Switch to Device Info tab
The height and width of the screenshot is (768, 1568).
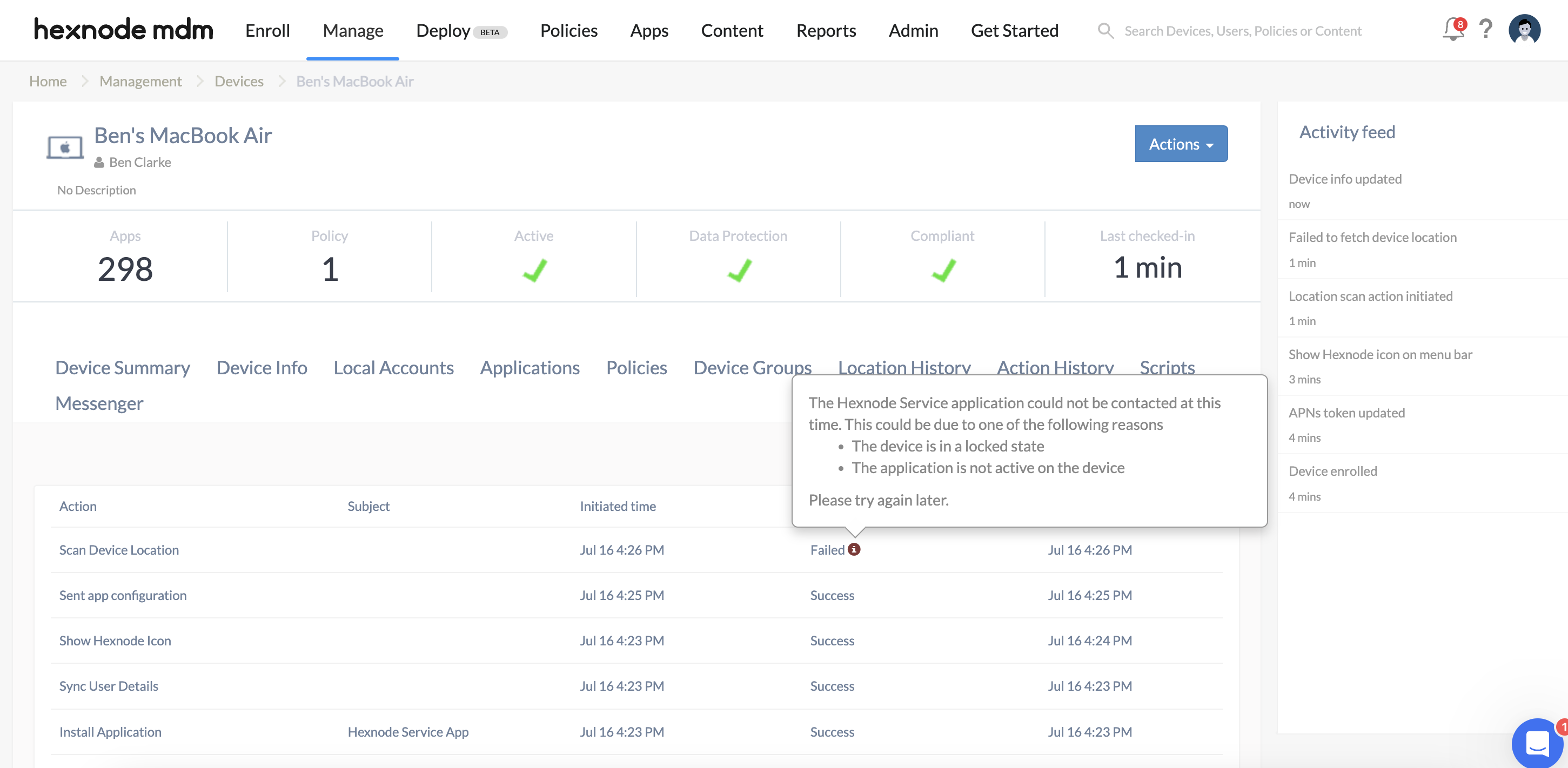[x=262, y=368]
